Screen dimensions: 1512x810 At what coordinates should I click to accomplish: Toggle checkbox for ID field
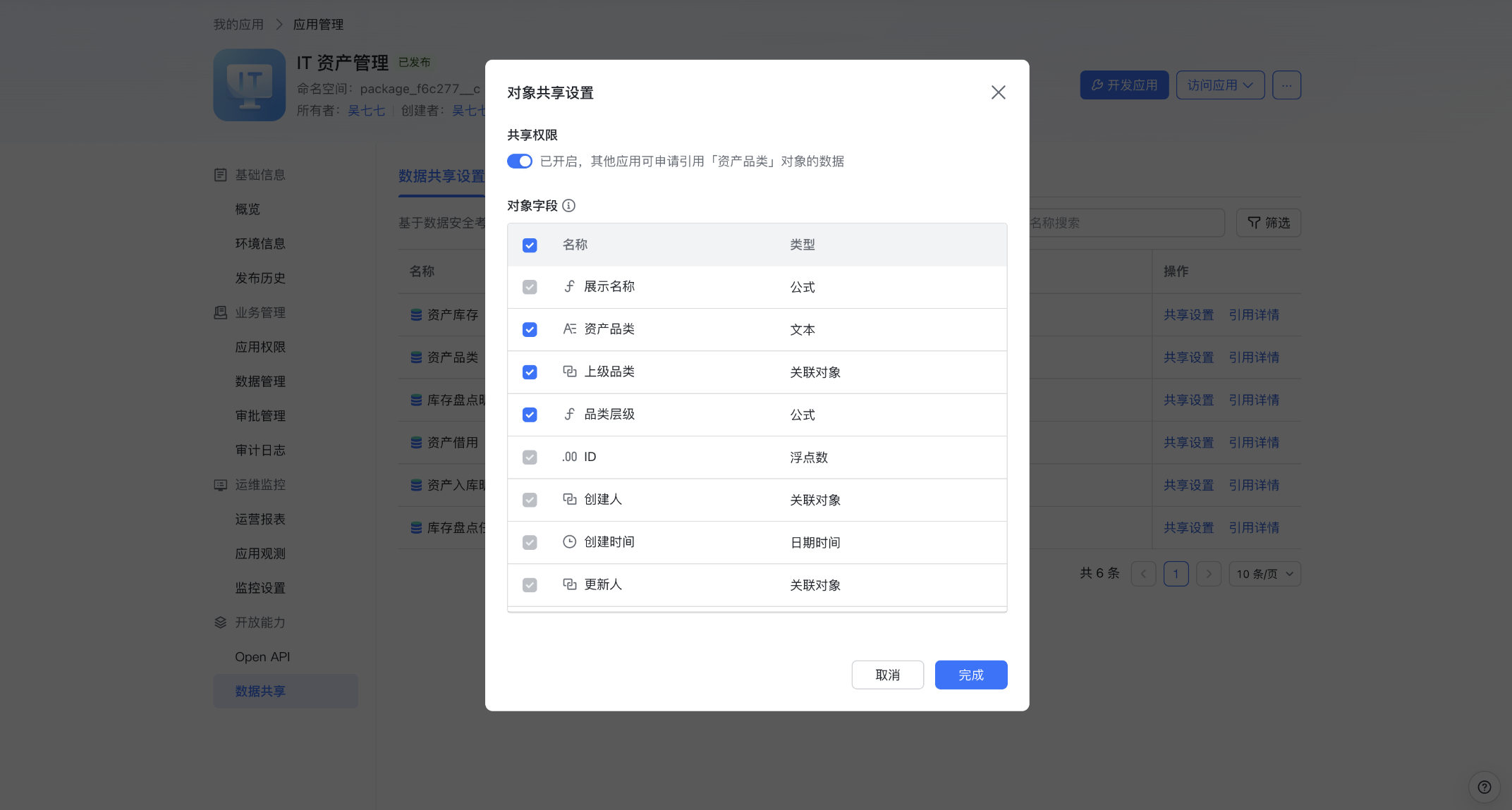tap(530, 458)
